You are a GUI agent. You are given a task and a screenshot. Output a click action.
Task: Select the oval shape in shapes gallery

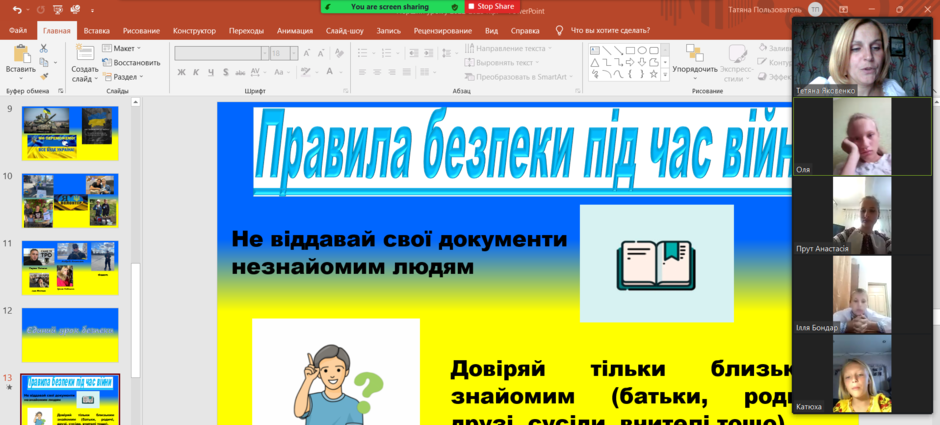pos(642,50)
